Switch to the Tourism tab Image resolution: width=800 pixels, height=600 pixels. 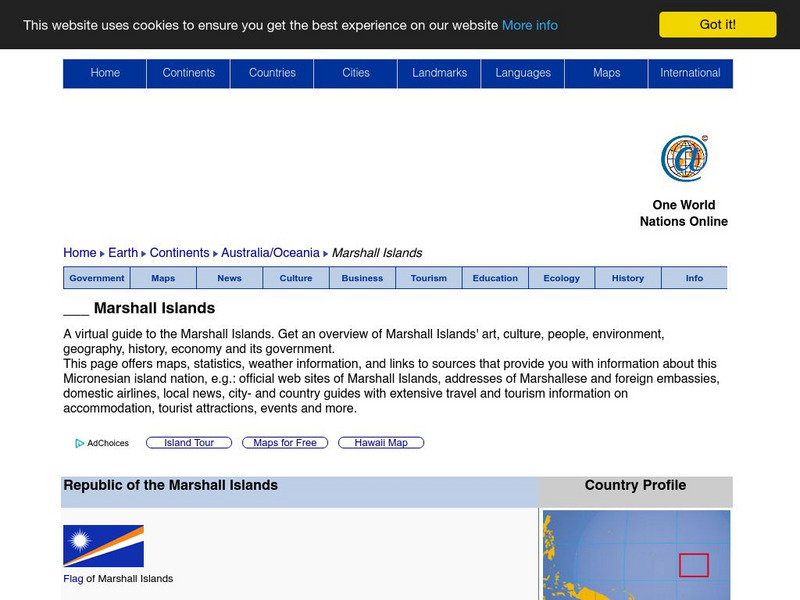(x=429, y=278)
